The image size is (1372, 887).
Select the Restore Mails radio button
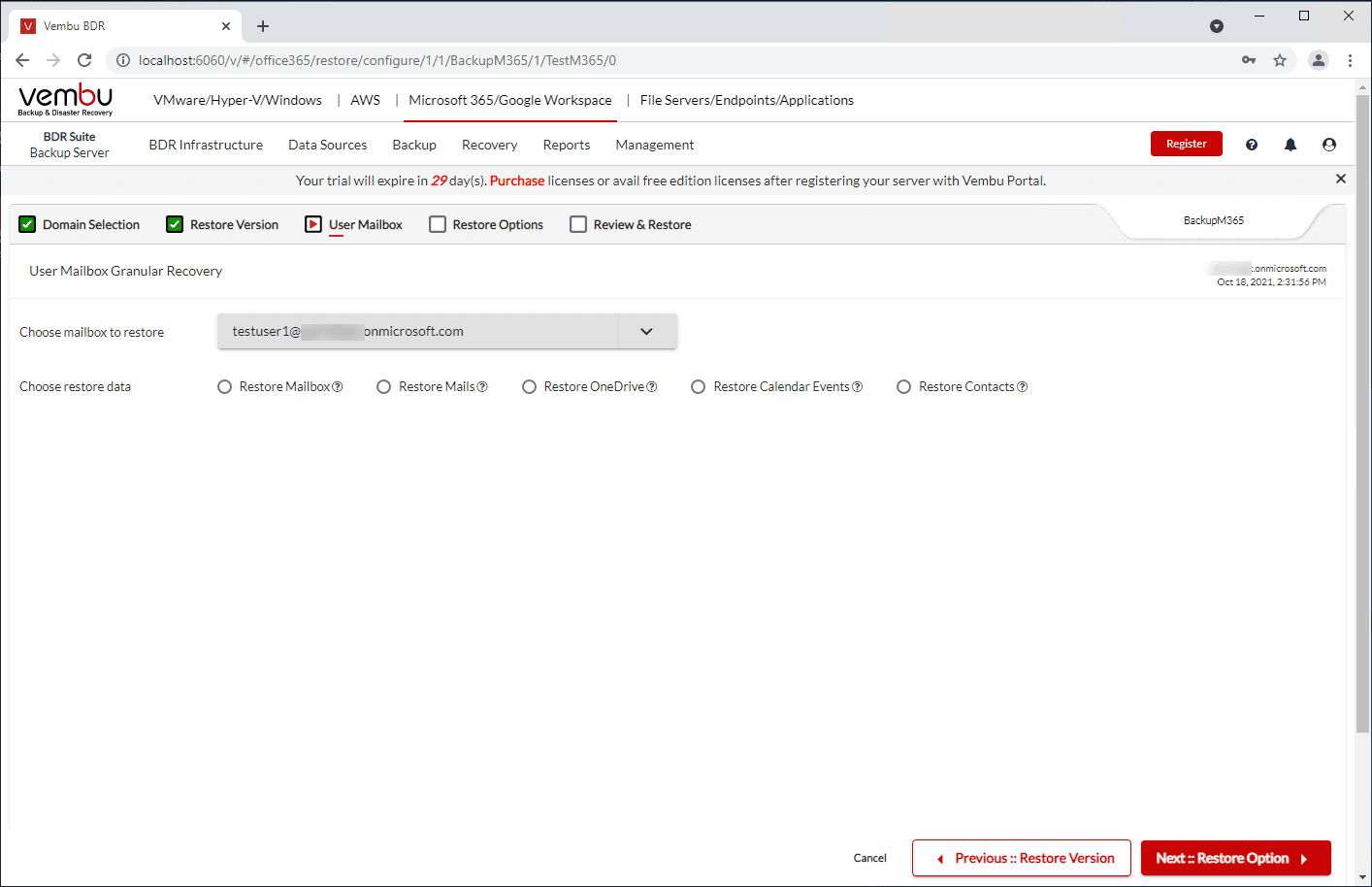tap(384, 387)
